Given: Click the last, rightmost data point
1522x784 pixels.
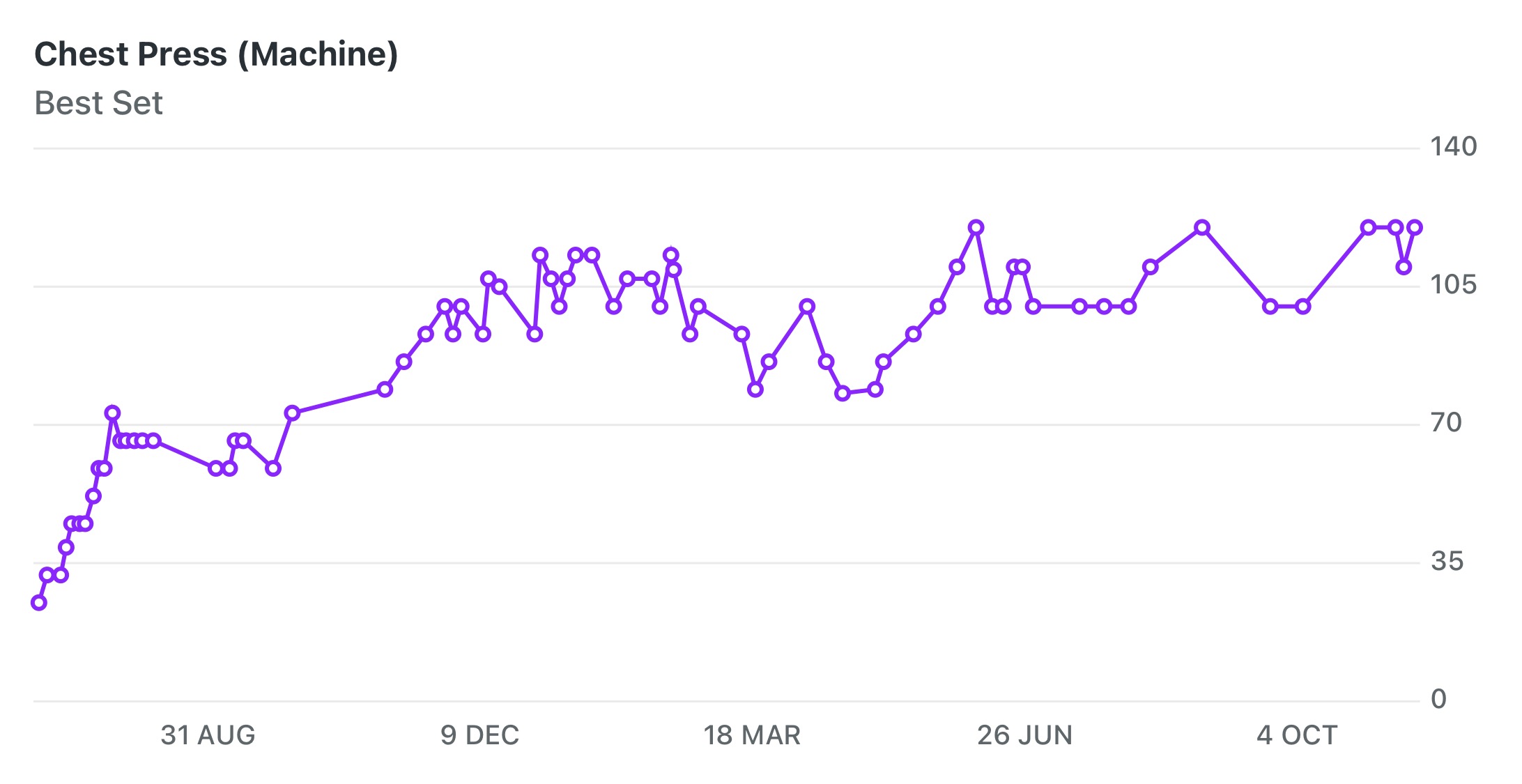Looking at the screenshot, I should pyautogui.click(x=1415, y=227).
